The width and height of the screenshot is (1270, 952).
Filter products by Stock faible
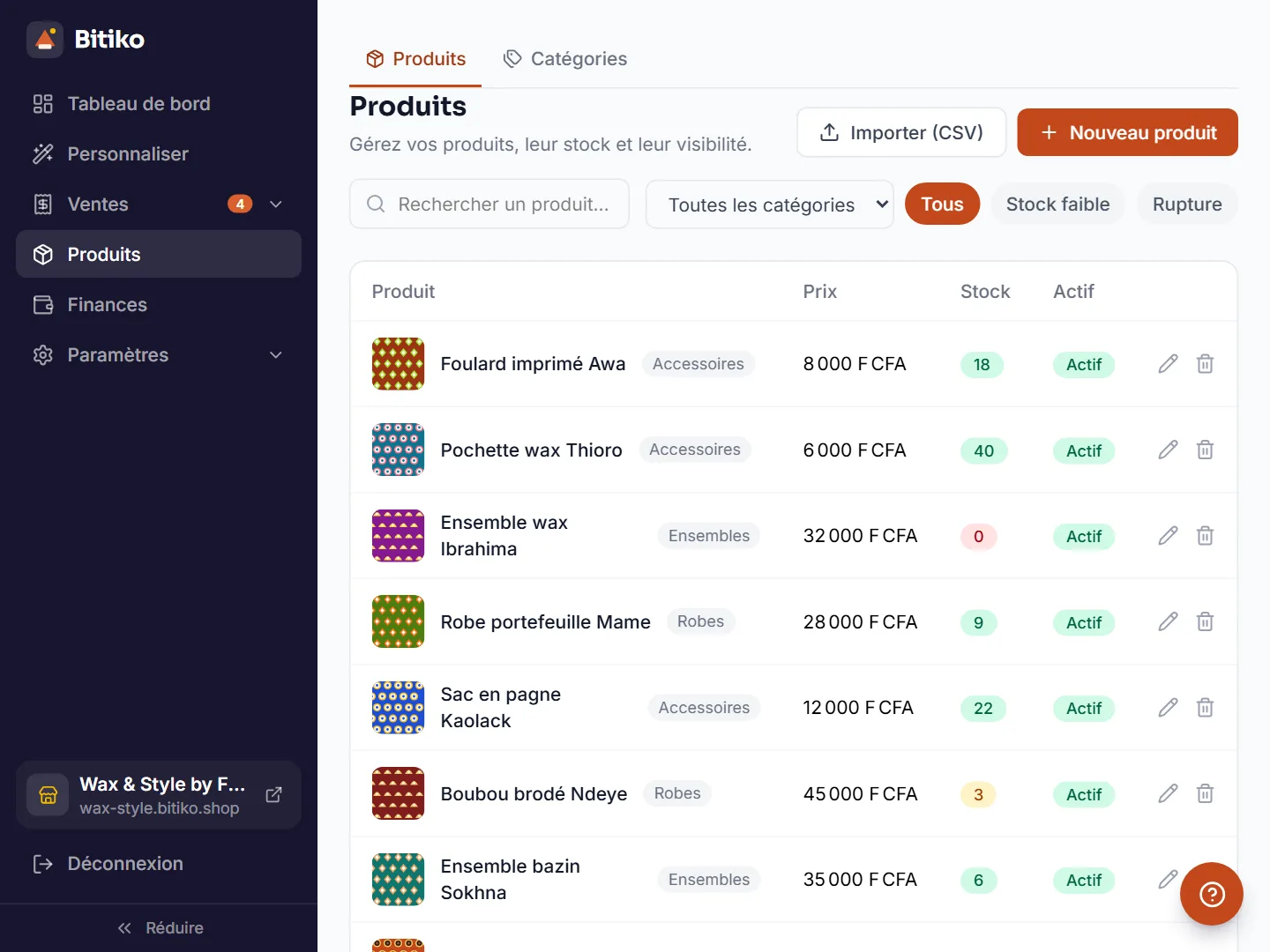pyautogui.click(x=1057, y=205)
